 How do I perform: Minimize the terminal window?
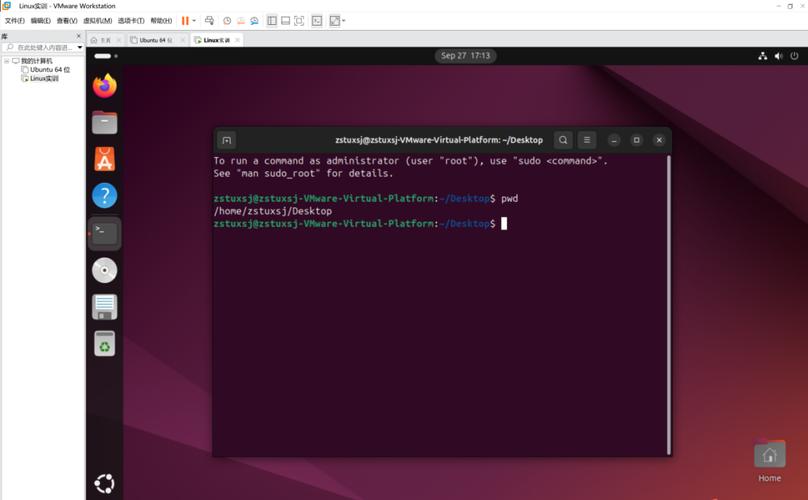coord(614,140)
